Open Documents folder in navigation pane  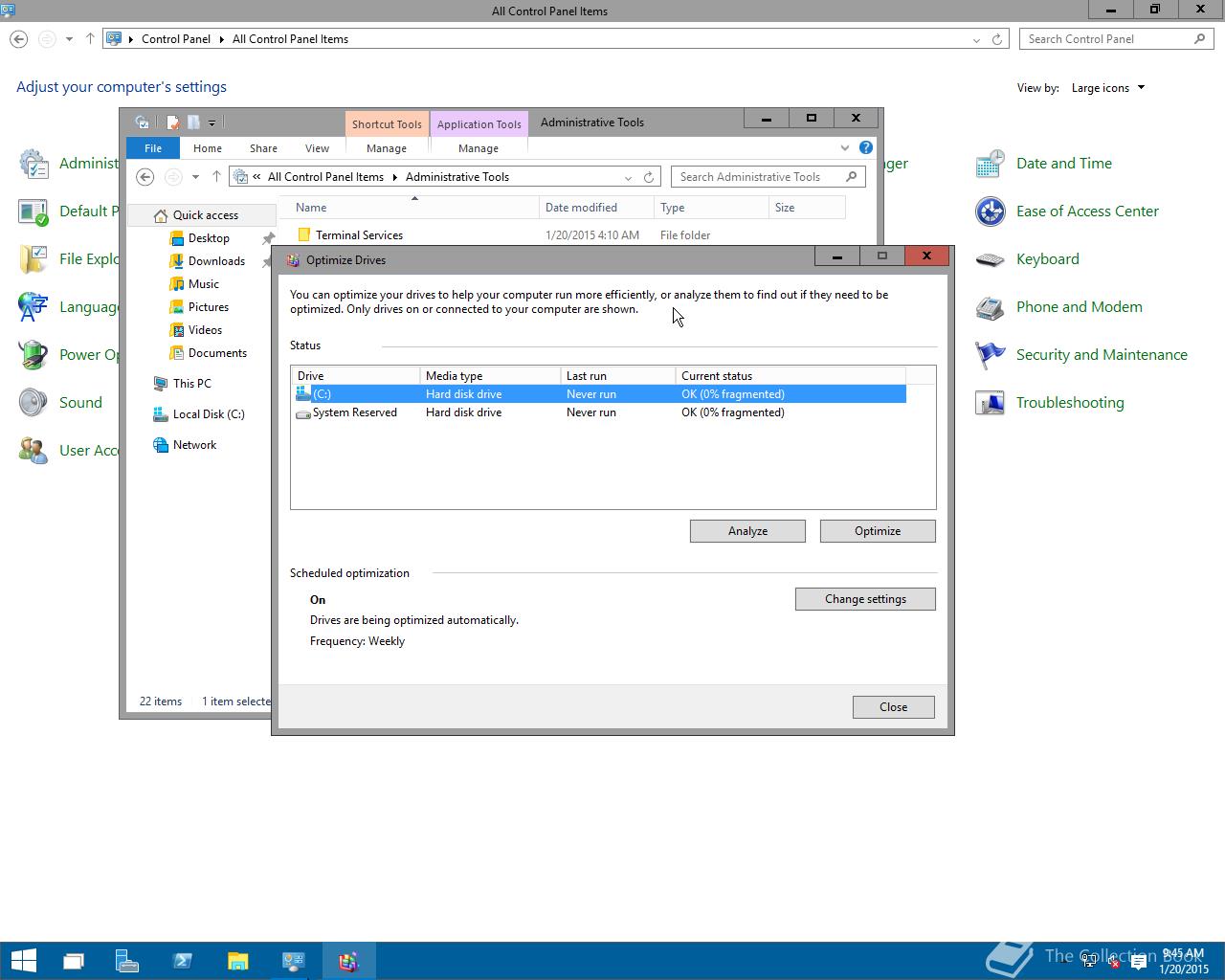(217, 353)
